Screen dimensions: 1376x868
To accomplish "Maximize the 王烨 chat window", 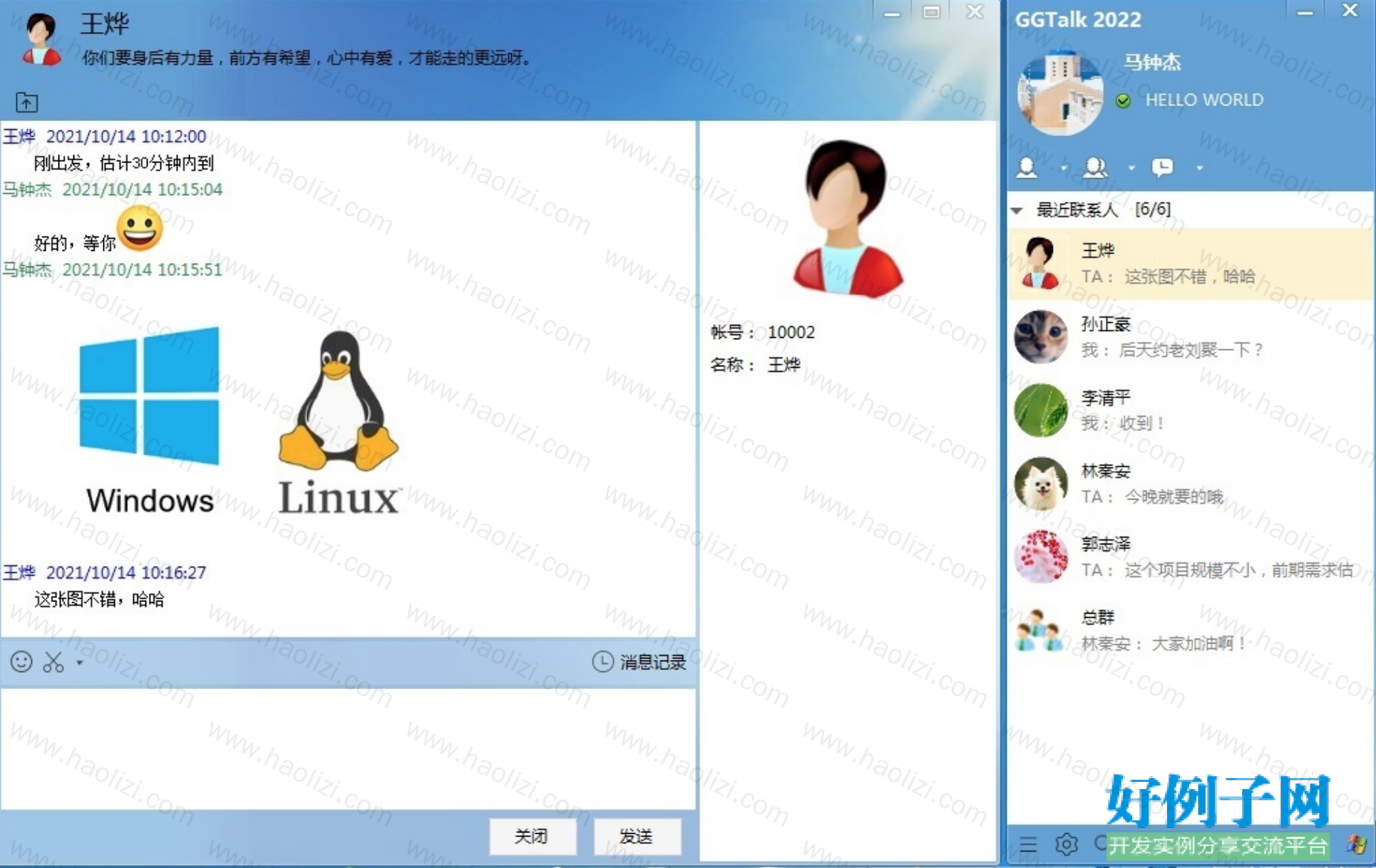I will (931, 12).
